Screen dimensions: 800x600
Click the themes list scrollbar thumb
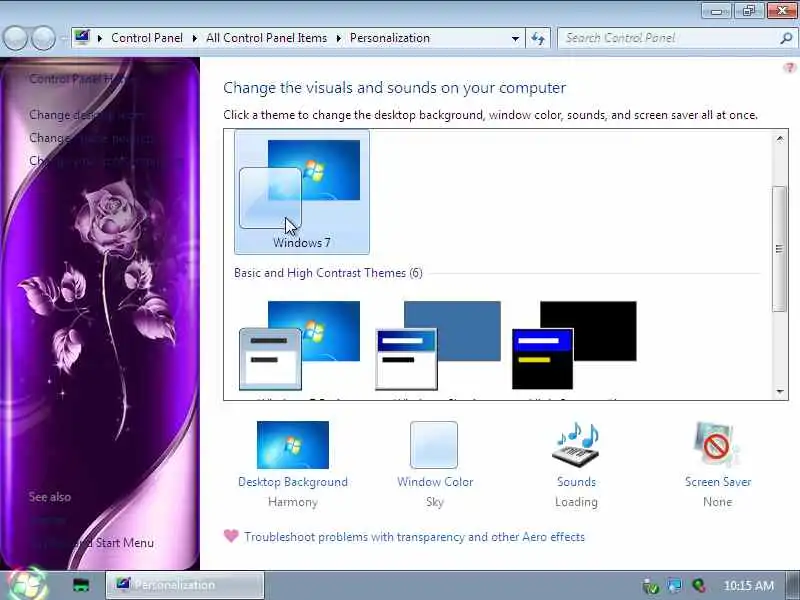click(779, 249)
